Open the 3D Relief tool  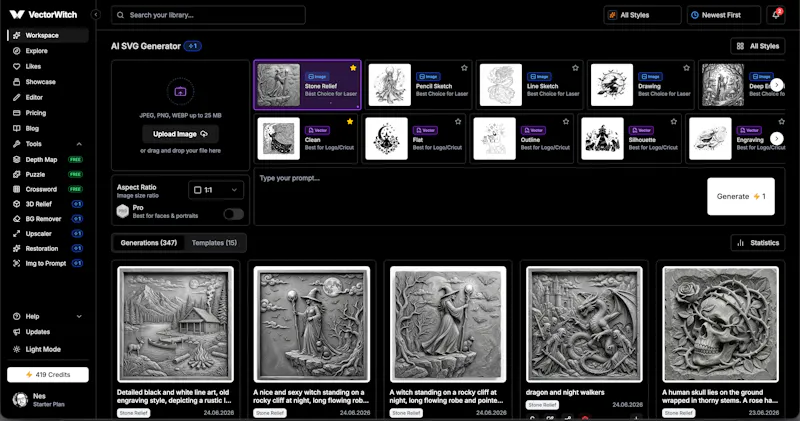(x=47, y=204)
